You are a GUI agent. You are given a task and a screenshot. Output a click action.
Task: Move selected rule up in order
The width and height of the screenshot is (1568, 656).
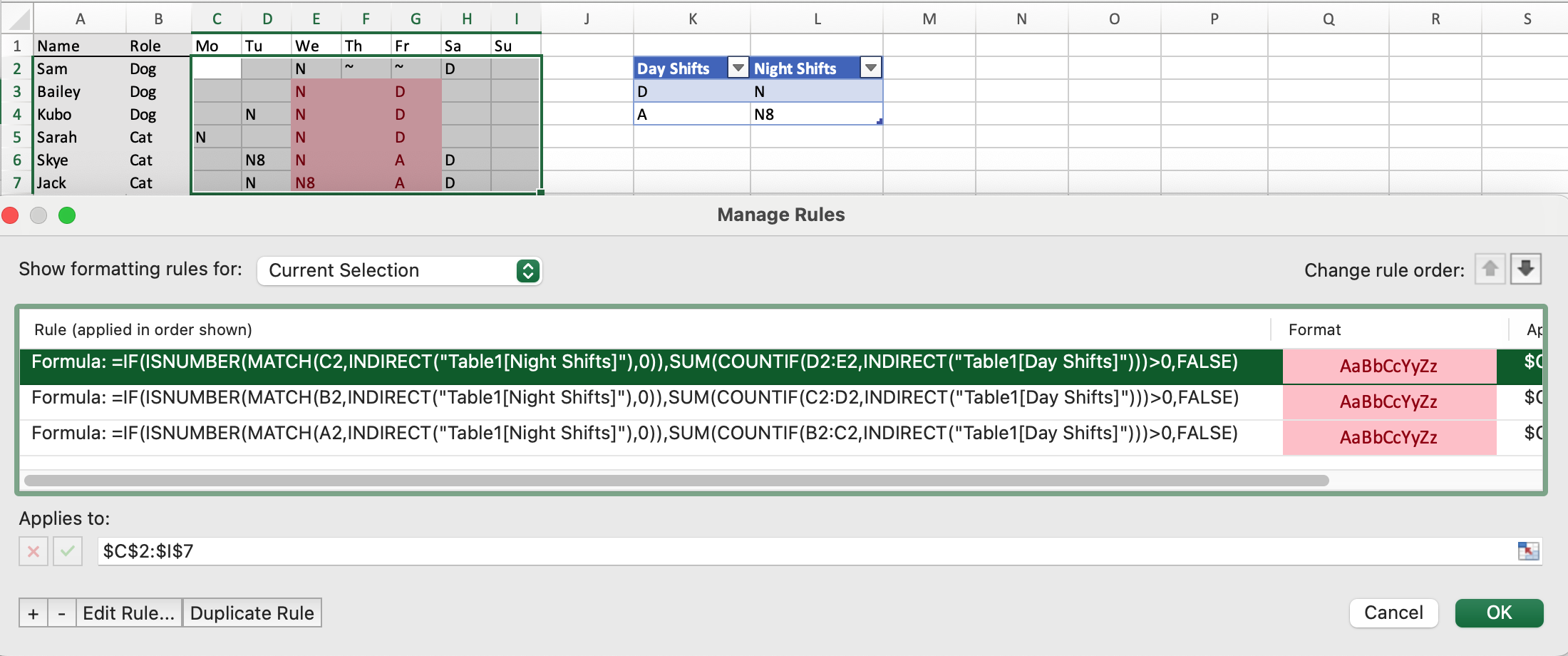(1490, 270)
